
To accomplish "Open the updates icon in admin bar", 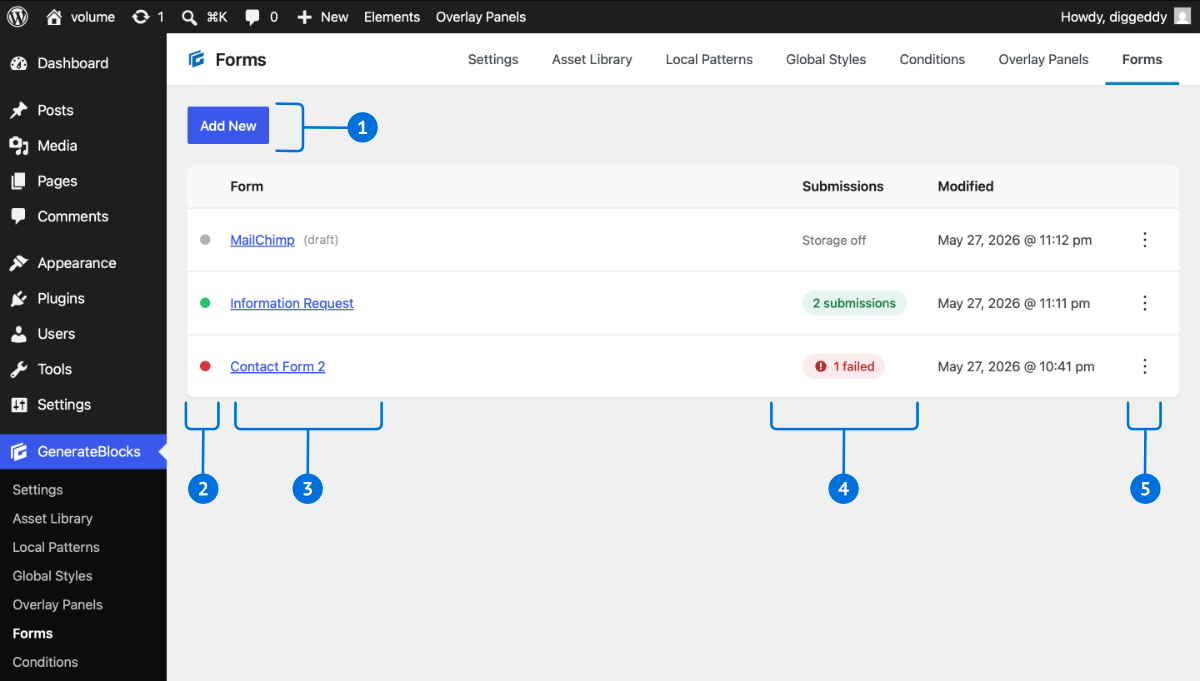I will click(140, 17).
